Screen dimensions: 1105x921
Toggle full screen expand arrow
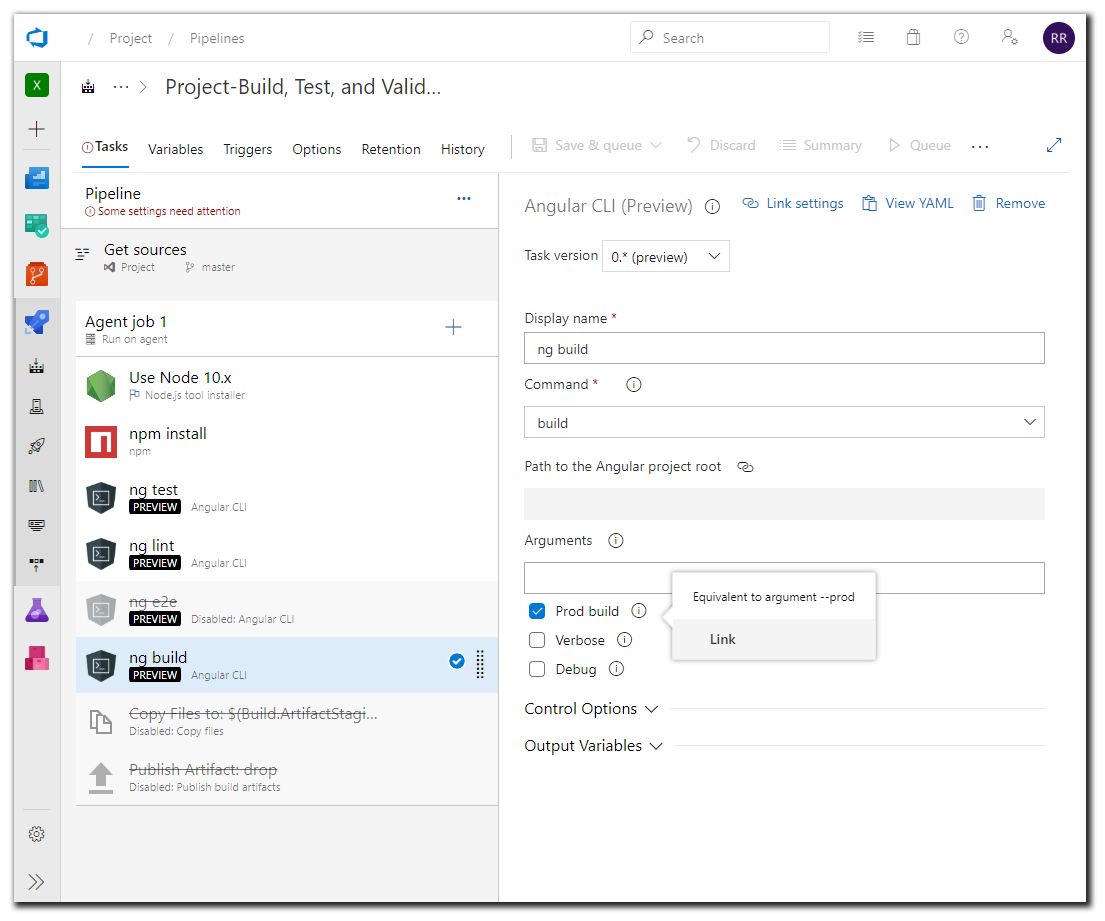pos(1054,145)
